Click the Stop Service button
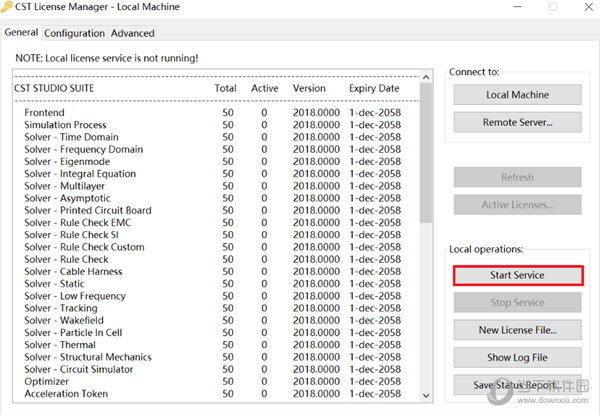This screenshot has width=600, height=415. coord(517,303)
